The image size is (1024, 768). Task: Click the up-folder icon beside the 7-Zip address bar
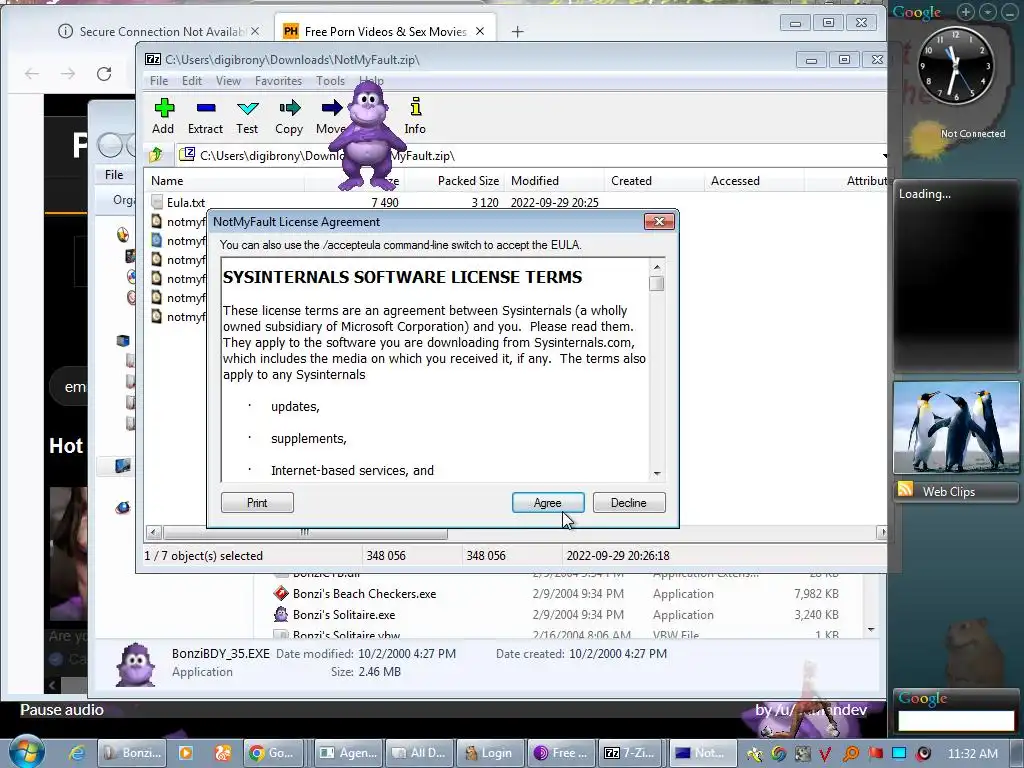pyautogui.click(x=156, y=155)
